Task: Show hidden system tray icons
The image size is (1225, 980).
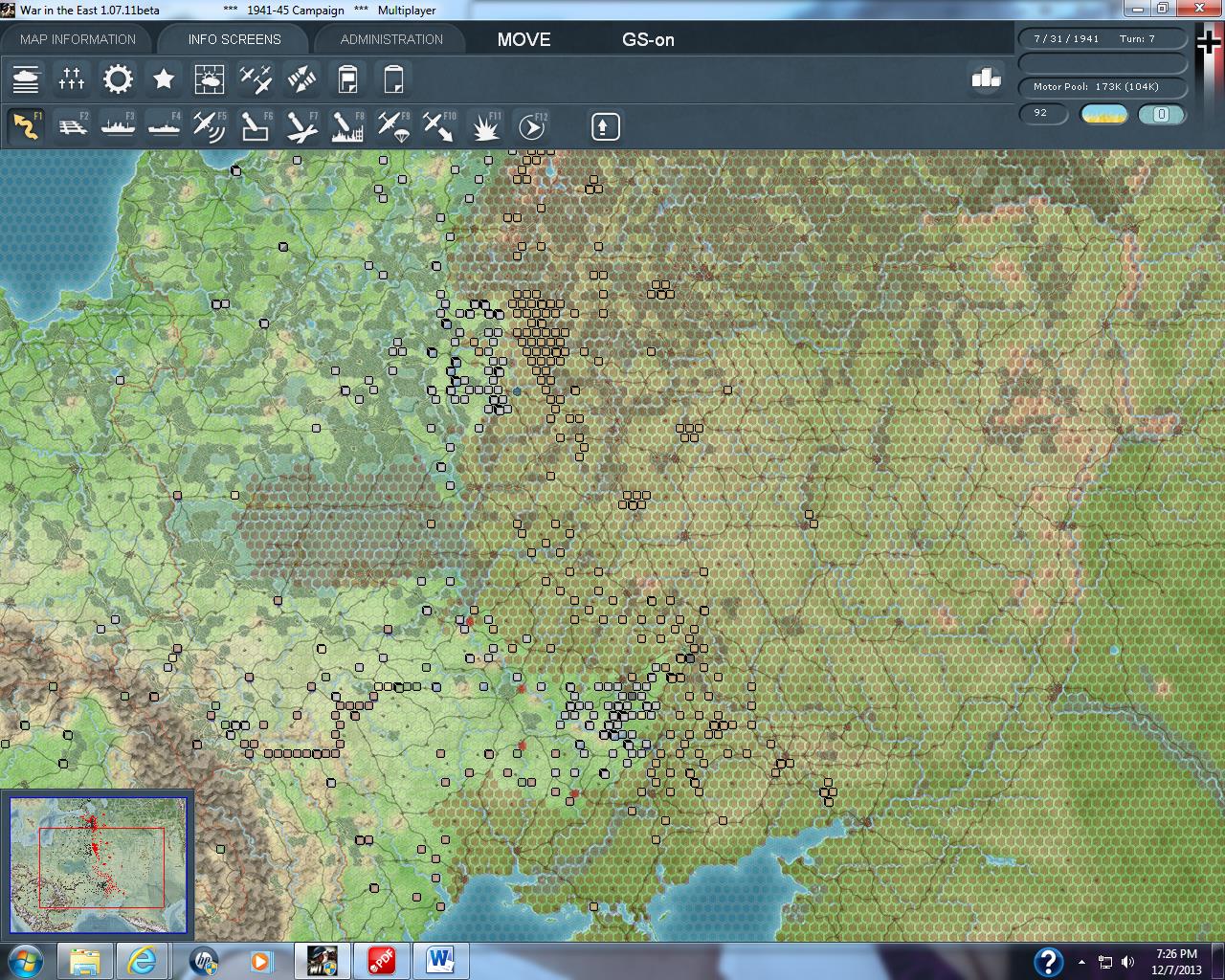Action: (x=1081, y=962)
